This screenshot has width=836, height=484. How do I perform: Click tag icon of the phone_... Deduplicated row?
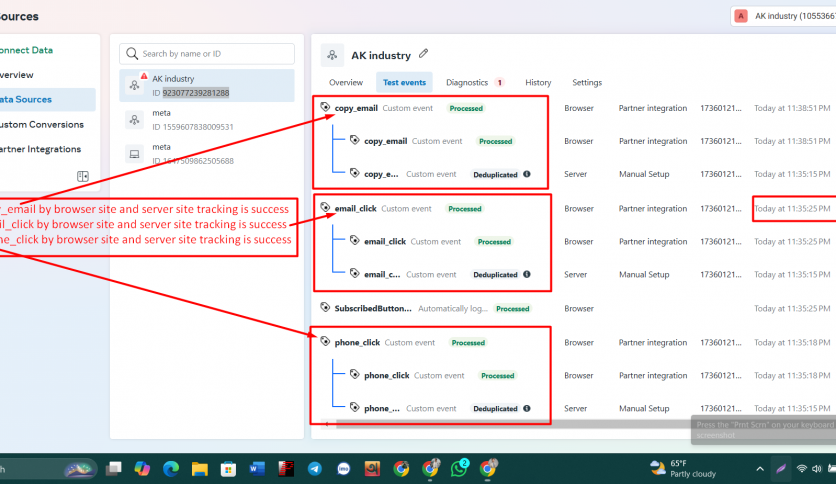click(x=355, y=407)
